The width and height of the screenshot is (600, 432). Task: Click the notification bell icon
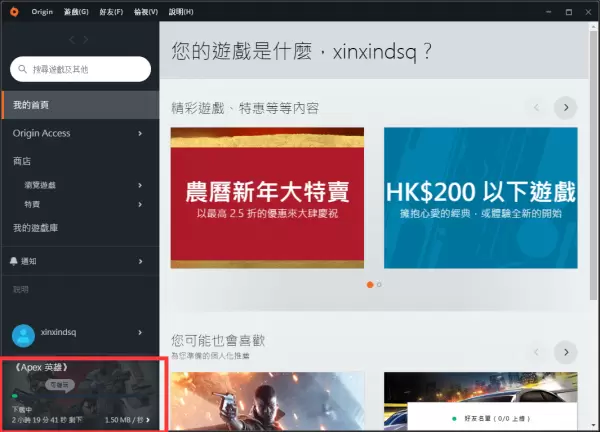(13, 261)
